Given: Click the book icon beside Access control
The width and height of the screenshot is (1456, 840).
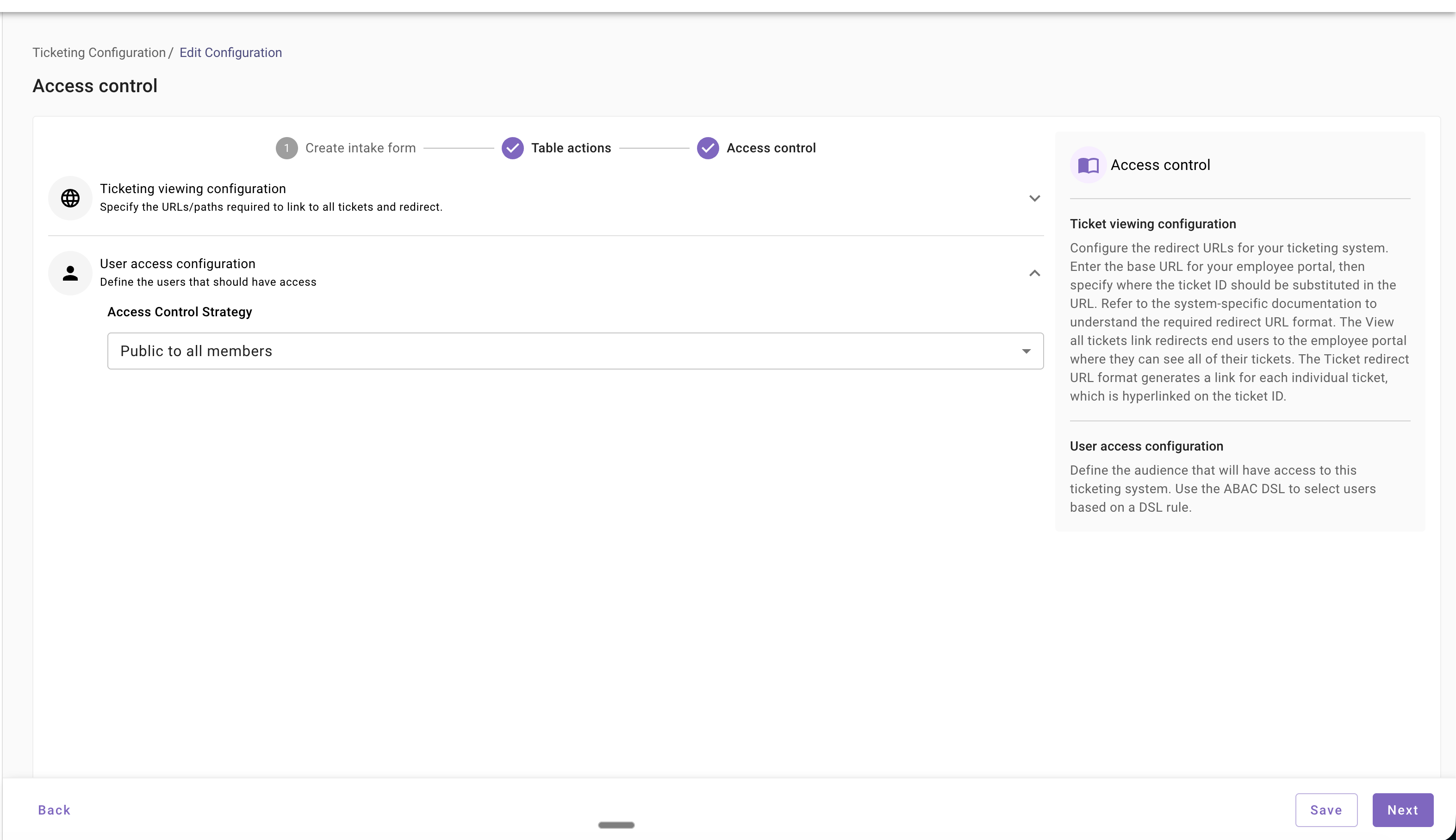Looking at the screenshot, I should (1088, 166).
